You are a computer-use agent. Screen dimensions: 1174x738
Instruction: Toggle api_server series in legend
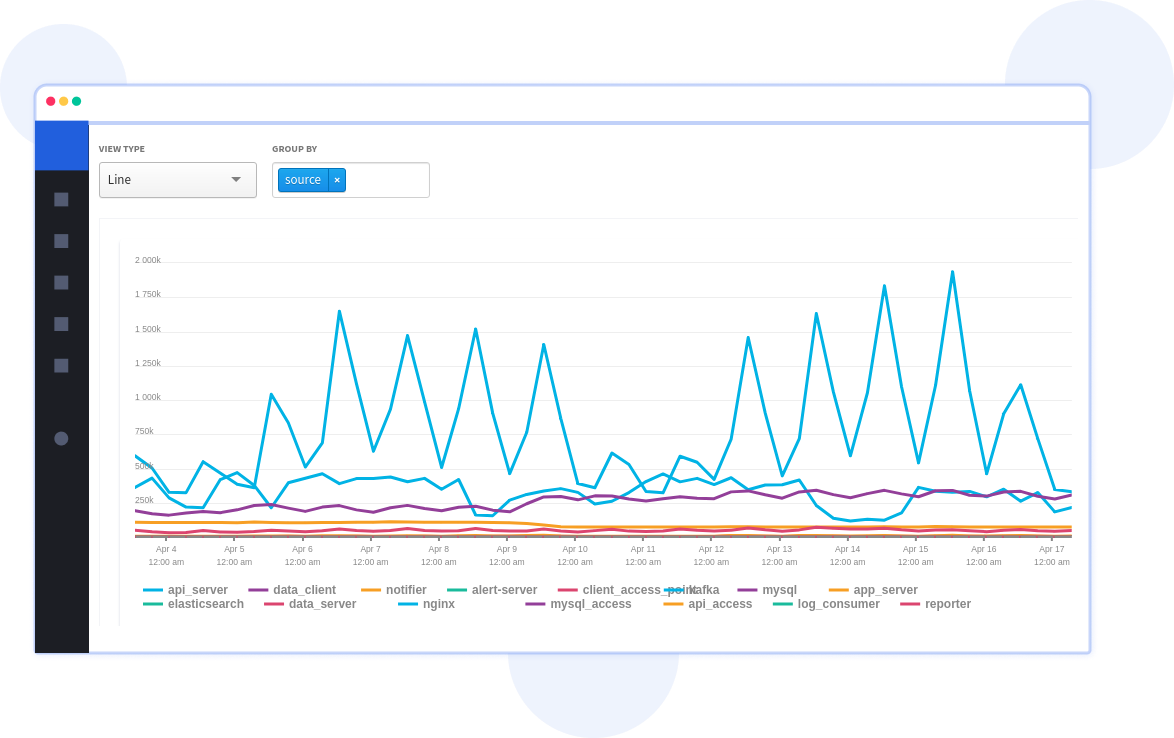point(197,590)
